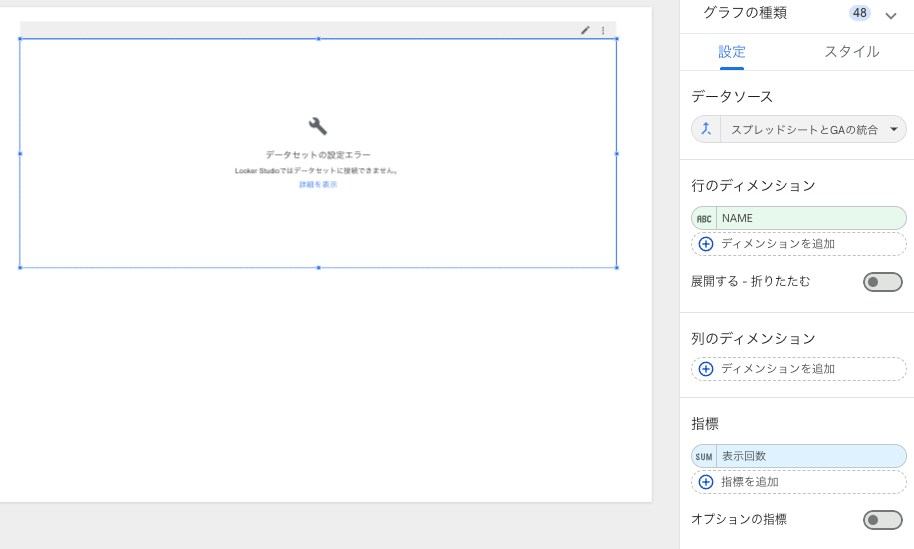Open the 詳細を表示 error details link

pos(318,185)
